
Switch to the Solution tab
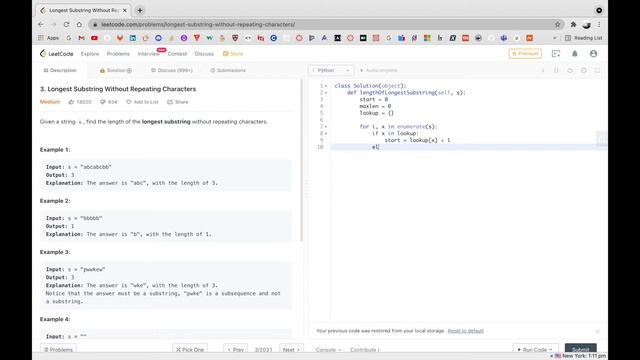[x=116, y=71]
